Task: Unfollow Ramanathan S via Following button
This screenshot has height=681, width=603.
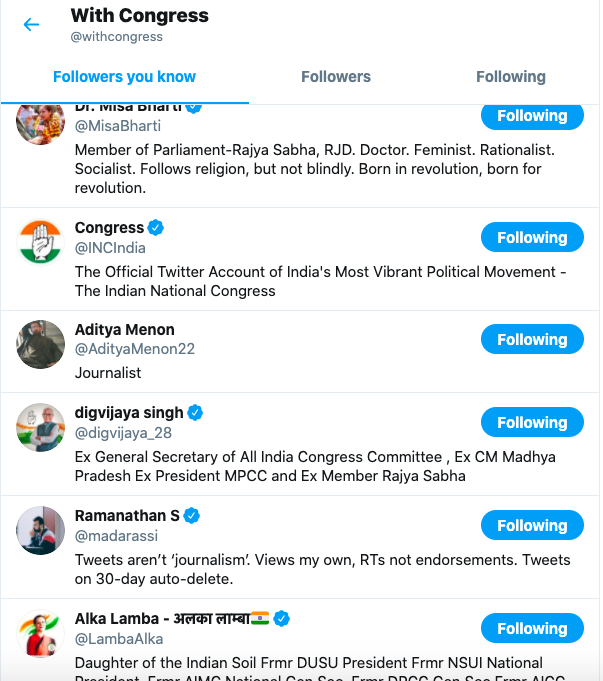Action: click(x=532, y=525)
